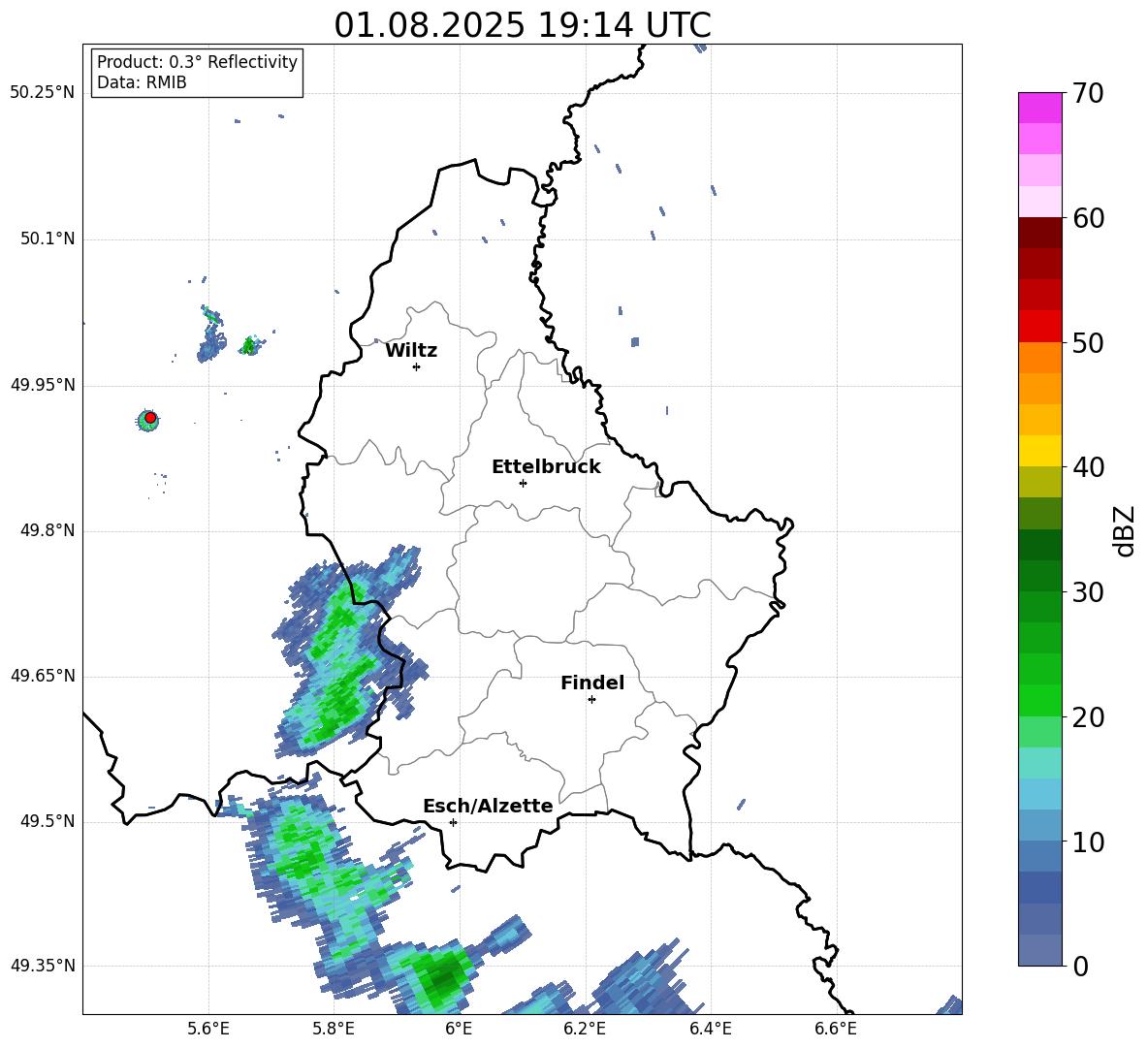1148x1048 pixels.
Task: Click the 49.8°N latitude label
Action: [48, 530]
